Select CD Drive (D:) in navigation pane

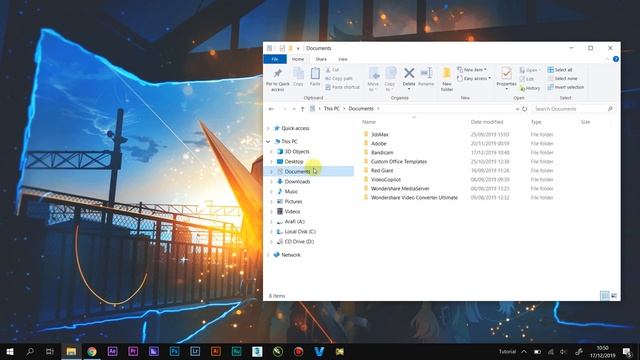click(x=299, y=242)
